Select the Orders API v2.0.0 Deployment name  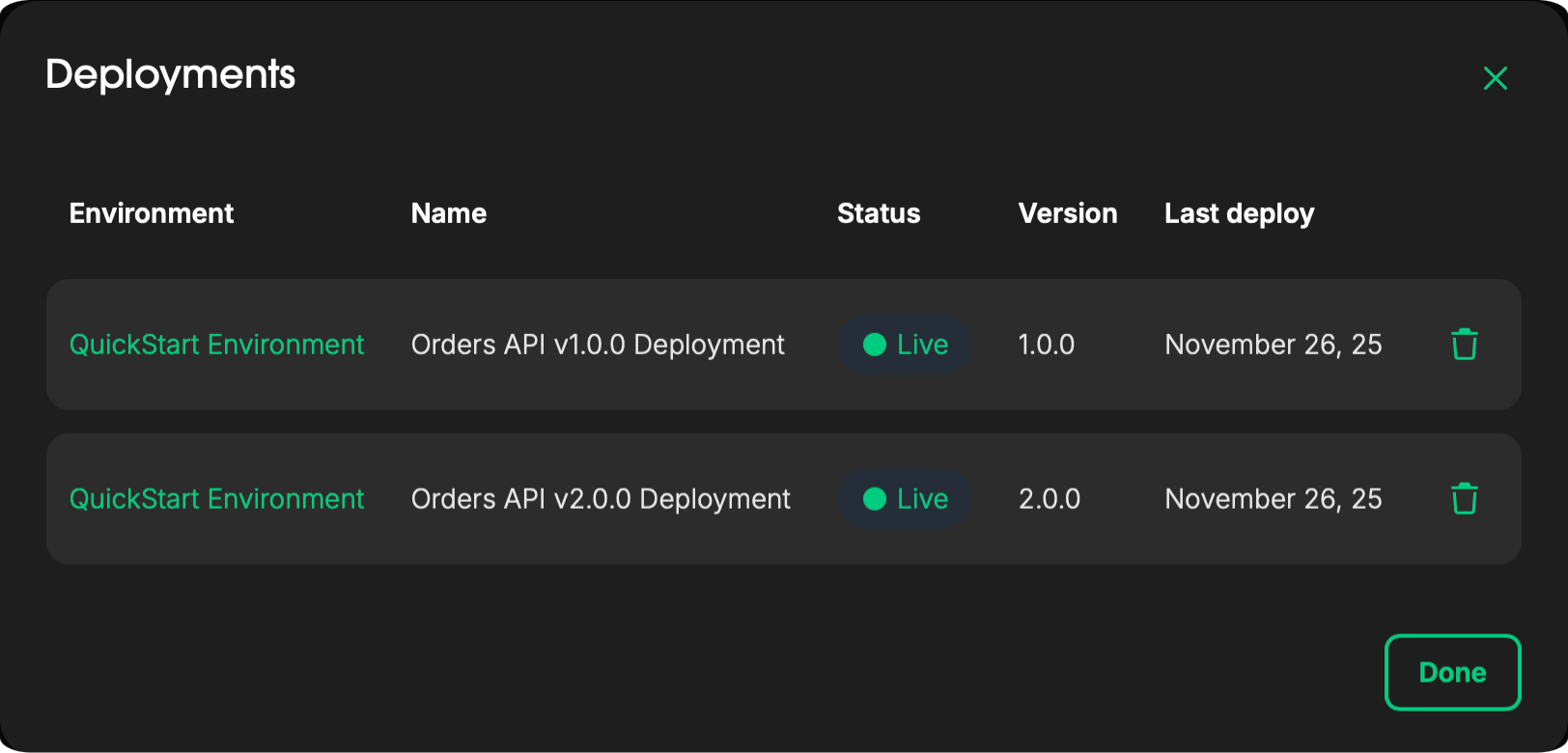coord(601,499)
